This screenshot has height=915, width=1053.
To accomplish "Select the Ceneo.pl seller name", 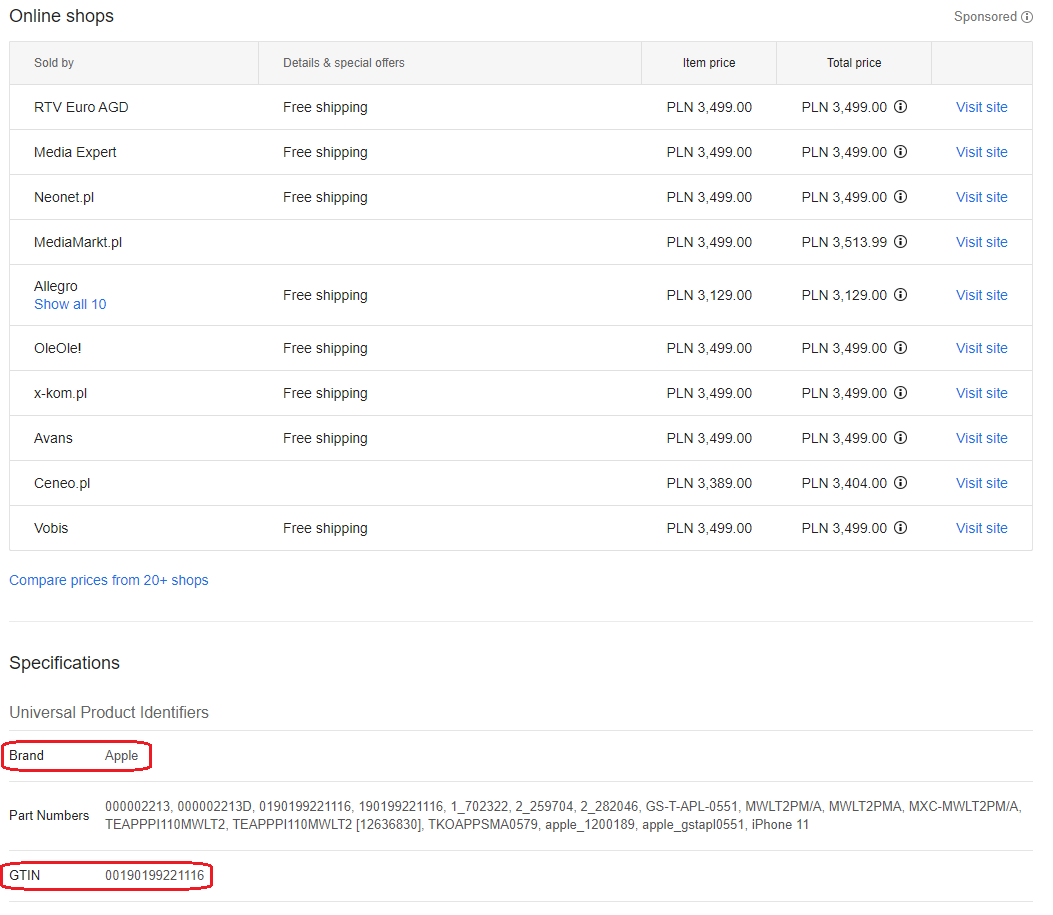I will (62, 483).
